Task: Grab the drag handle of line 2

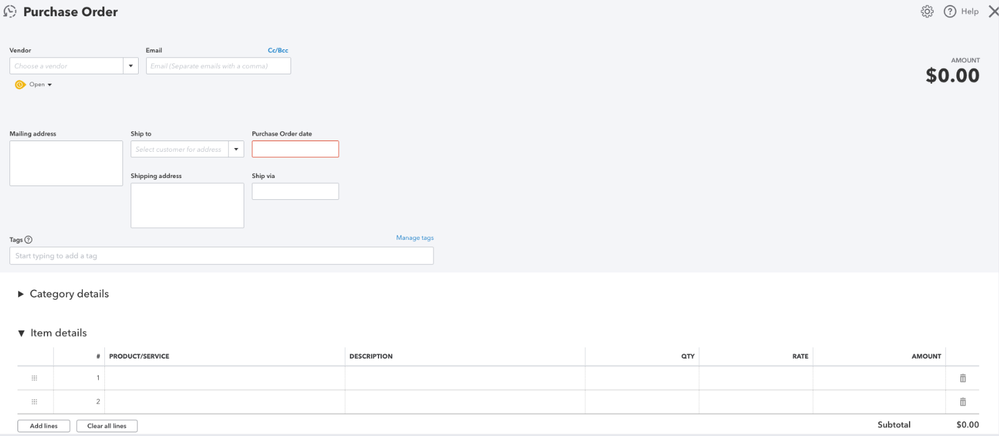Action: (x=34, y=402)
